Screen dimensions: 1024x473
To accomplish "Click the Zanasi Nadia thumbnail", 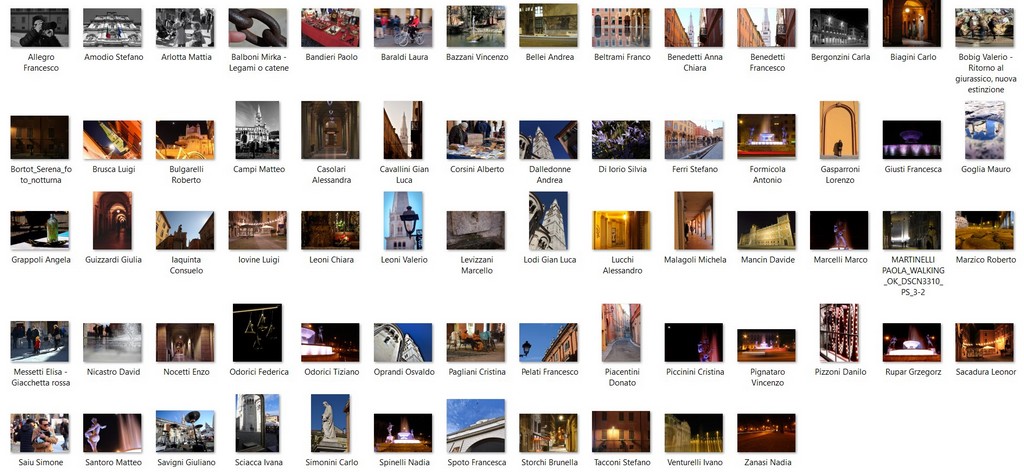I will click(x=767, y=432).
